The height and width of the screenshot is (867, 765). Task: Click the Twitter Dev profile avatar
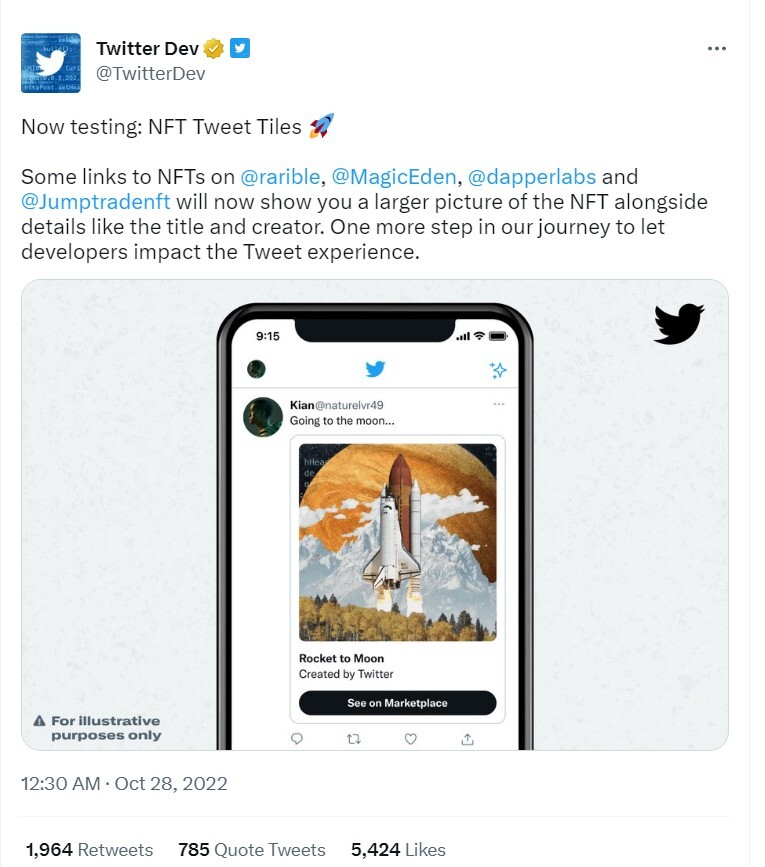click(x=51, y=62)
